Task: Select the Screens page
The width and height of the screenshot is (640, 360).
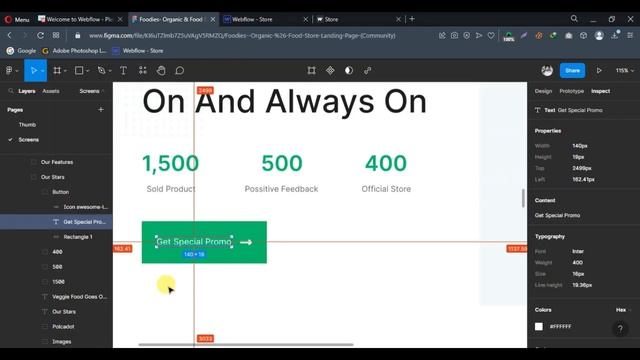Action: click(29, 140)
